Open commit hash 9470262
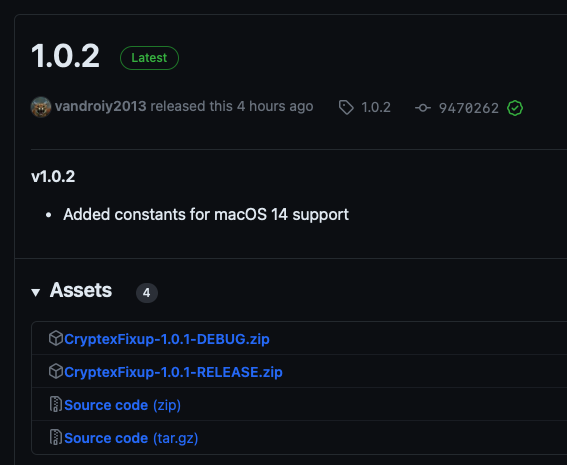567x465 pixels. (x=469, y=108)
